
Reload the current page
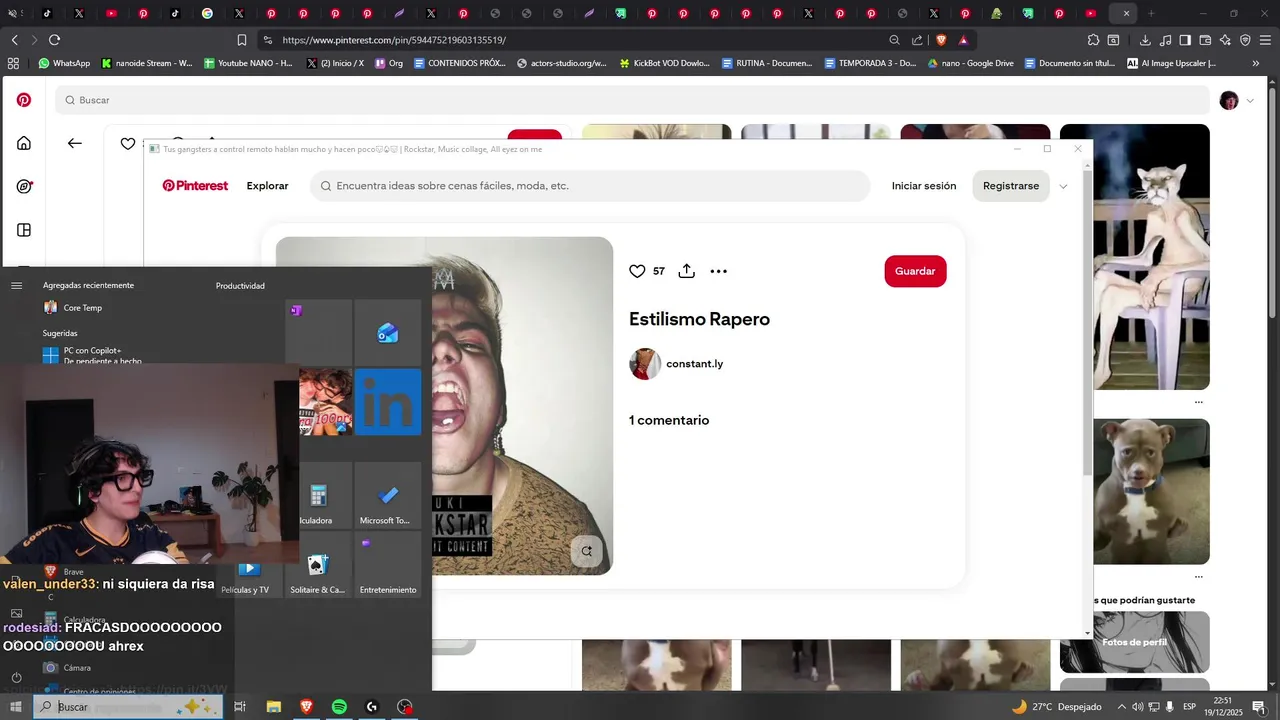click(x=54, y=40)
